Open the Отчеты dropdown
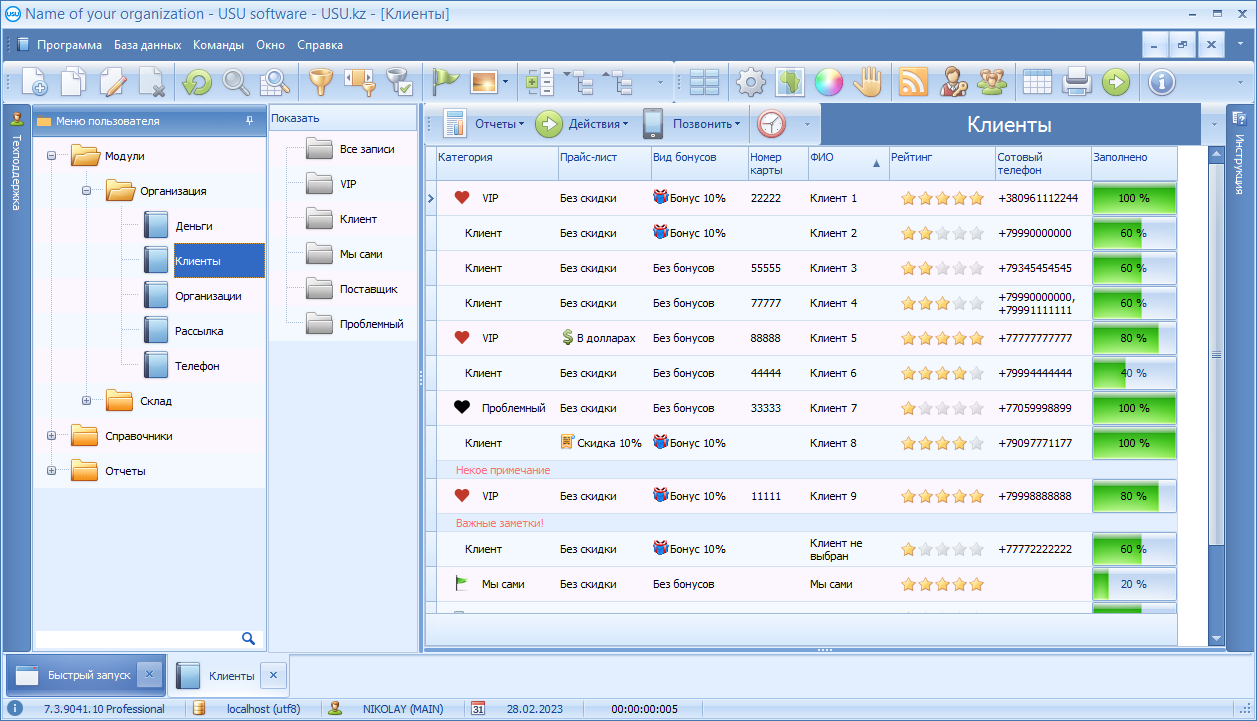 pos(498,124)
